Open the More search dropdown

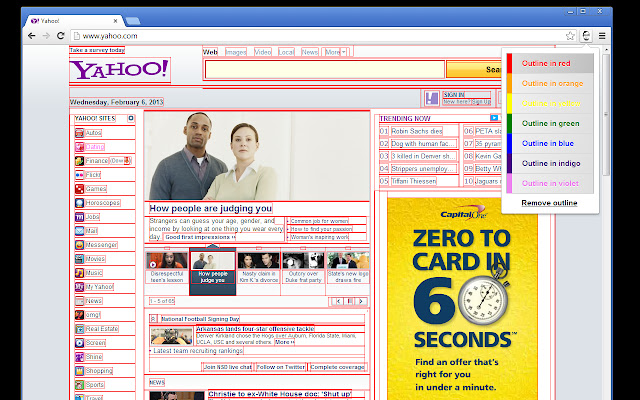[x=336, y=52]
